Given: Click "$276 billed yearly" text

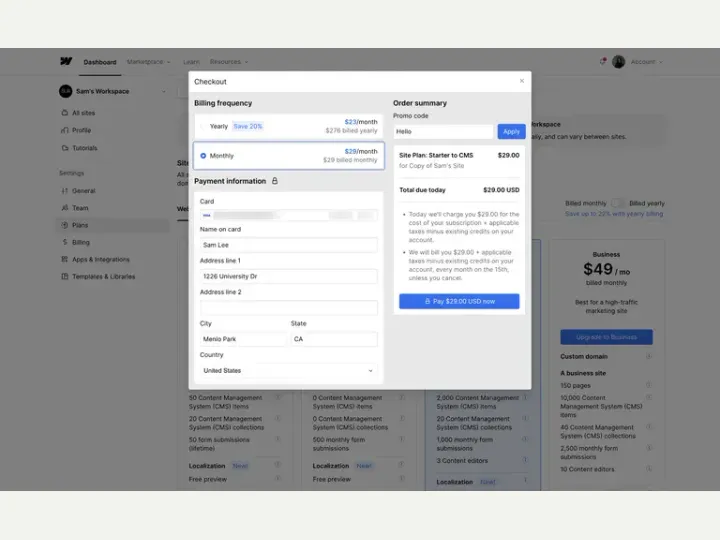Looking at the screenshot, I should click(351, 131).
